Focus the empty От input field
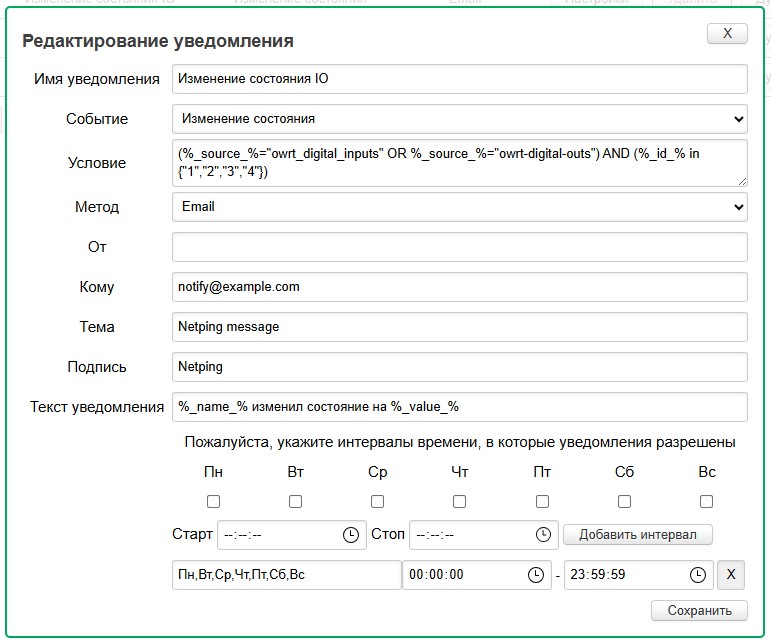This screenshot has height=644, width=771. [x=459, y=247]
